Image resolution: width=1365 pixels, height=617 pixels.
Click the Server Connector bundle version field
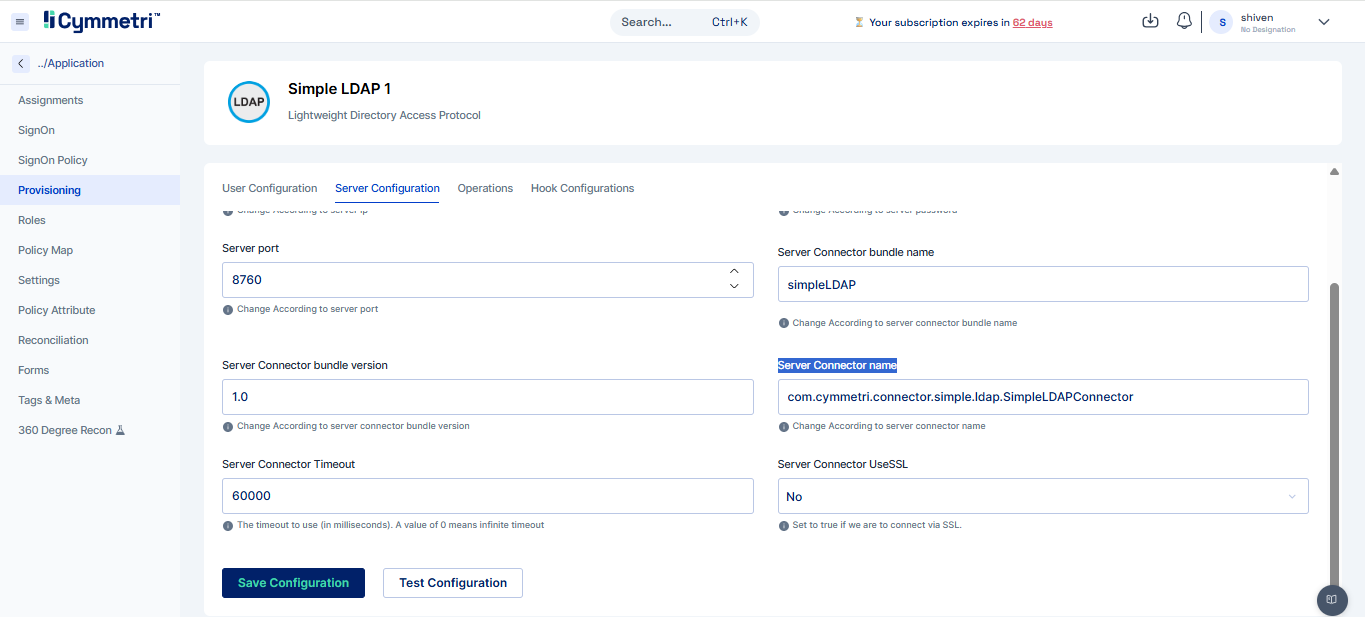(x=488, y=397)
